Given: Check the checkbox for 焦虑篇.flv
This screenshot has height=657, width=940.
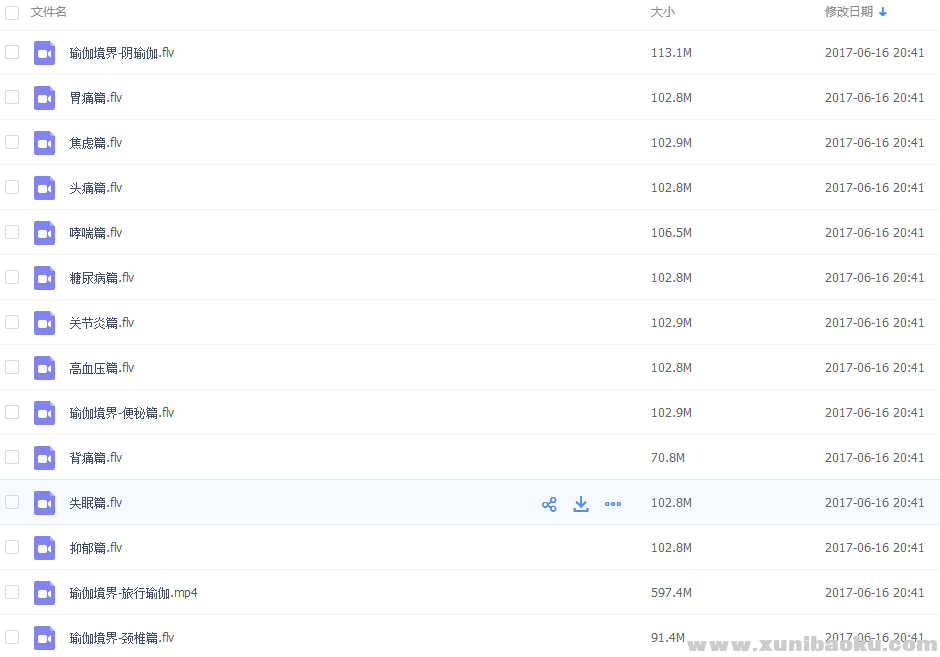Looking at the screenshot, I should pos(12,142).
